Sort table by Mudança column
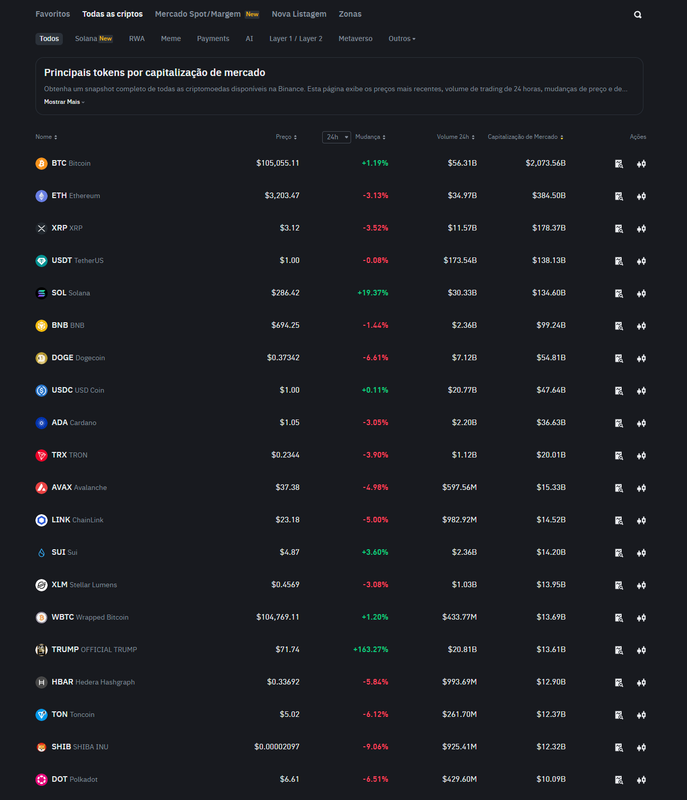The height and width of the screenshot is (800, 687). click(x=370, y=137)
